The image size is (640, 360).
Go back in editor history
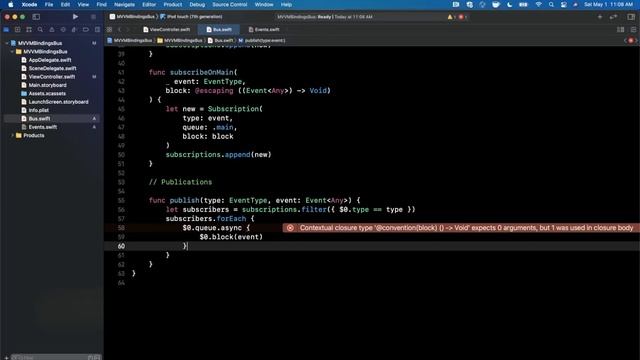pos(120,29)
